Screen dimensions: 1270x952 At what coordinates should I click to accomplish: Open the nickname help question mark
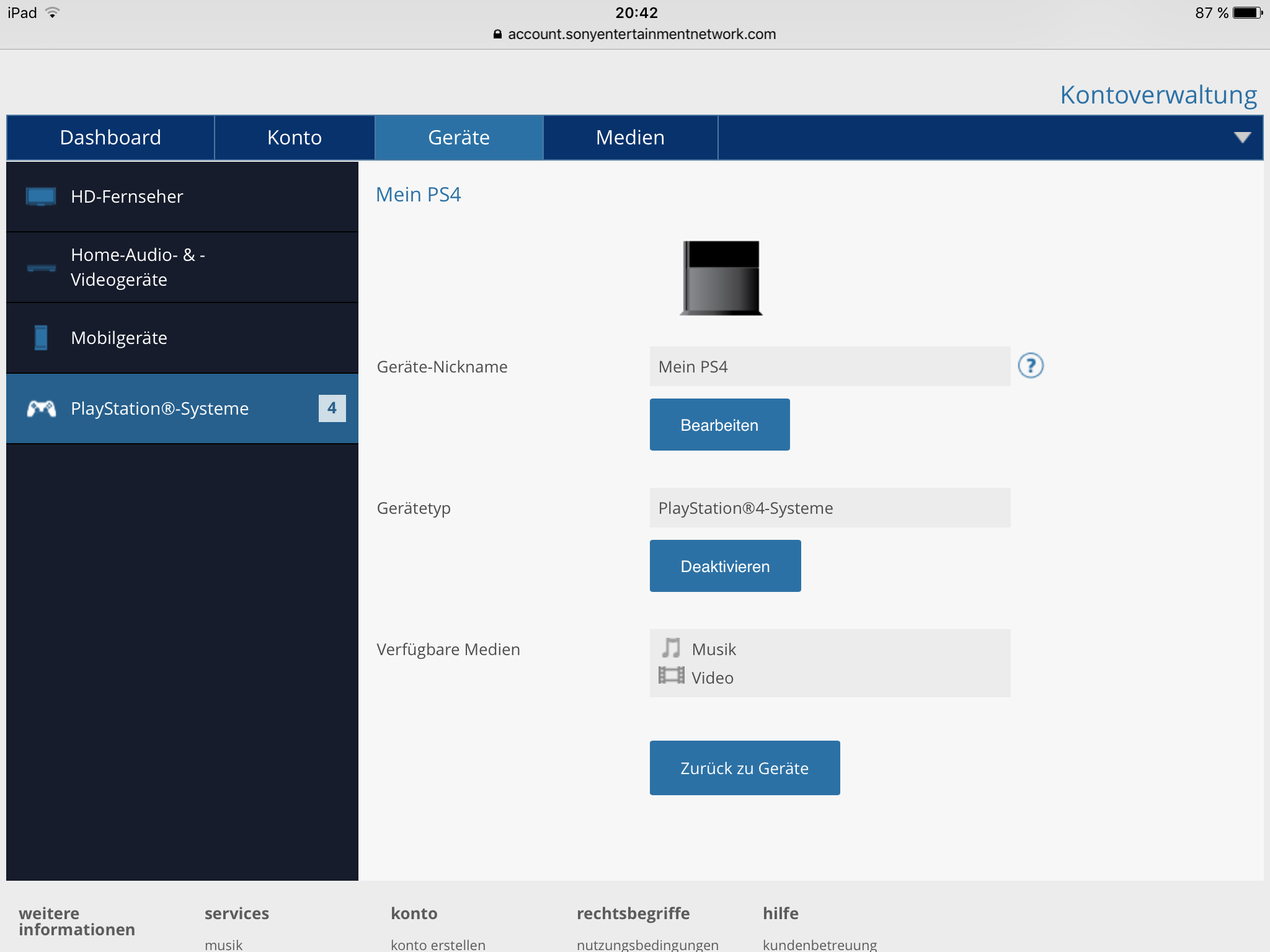coord(1031,366)
